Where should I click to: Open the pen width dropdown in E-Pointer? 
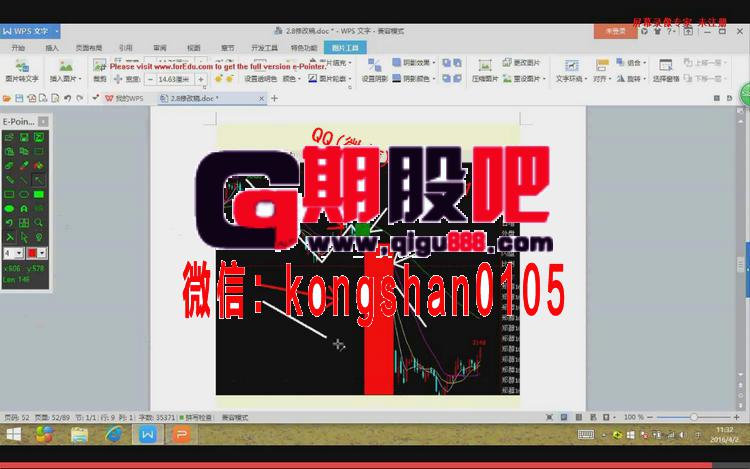click(x=19, y=253)
